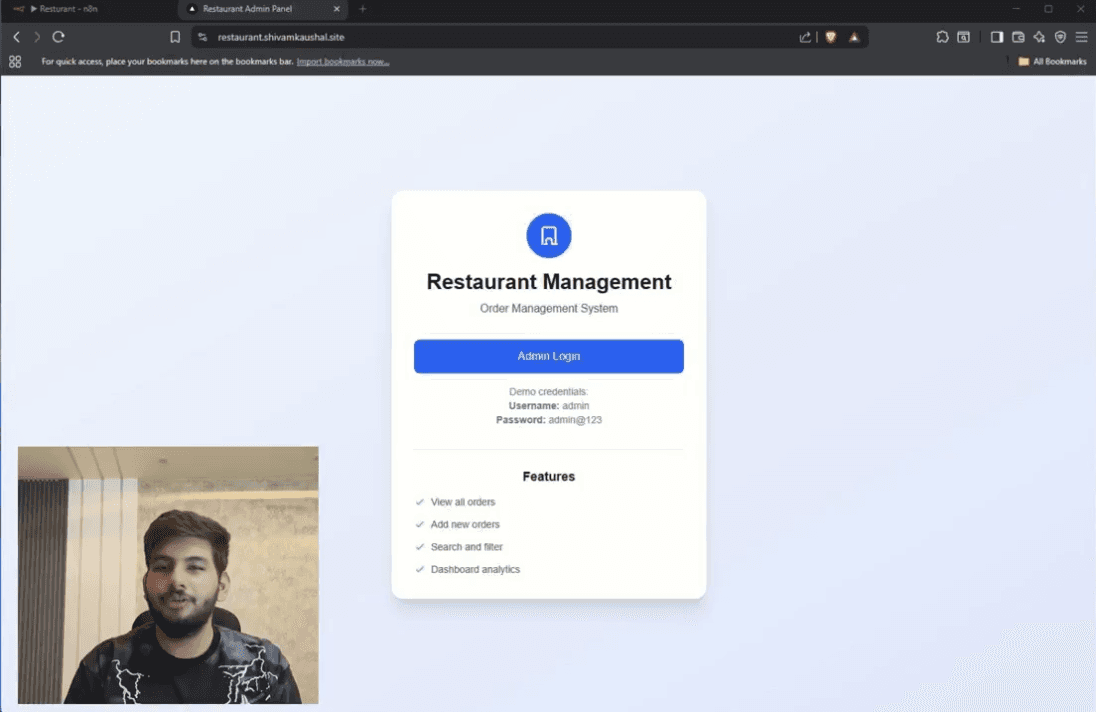Open the All Bookmarks folder dropdown
The image size is (1096, 712).
(1048, 61)
